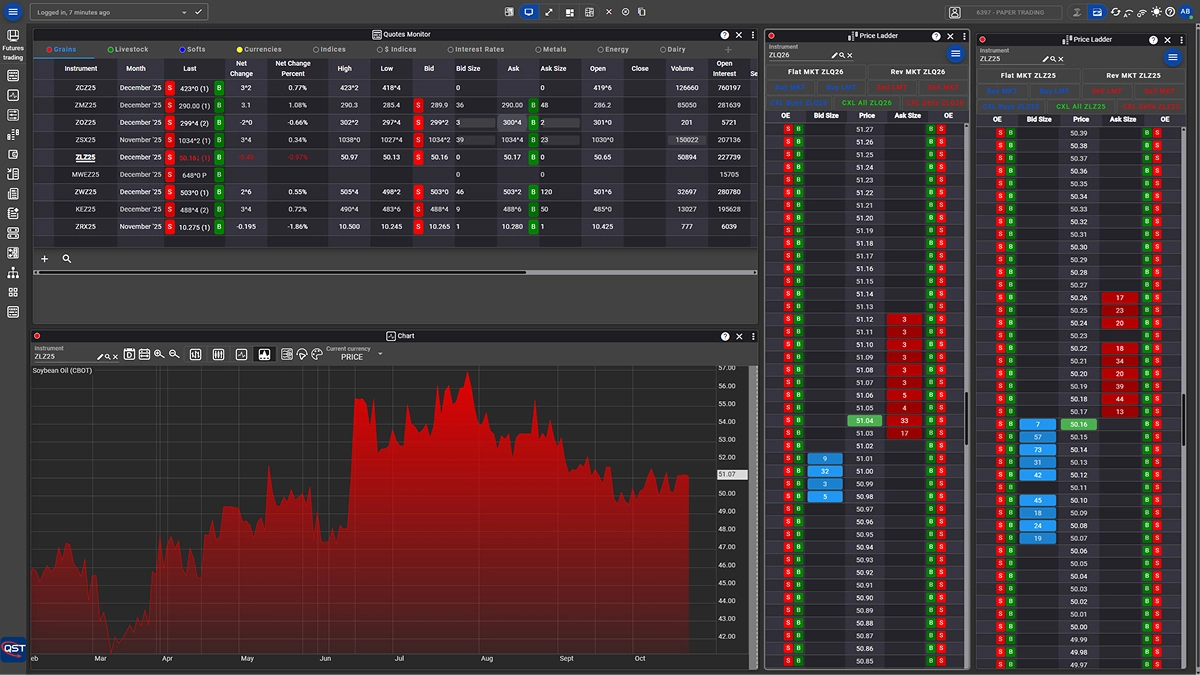This screenshot has width=1200, height=675.
Task: Select the Indices radio tab
Action: 330,49
